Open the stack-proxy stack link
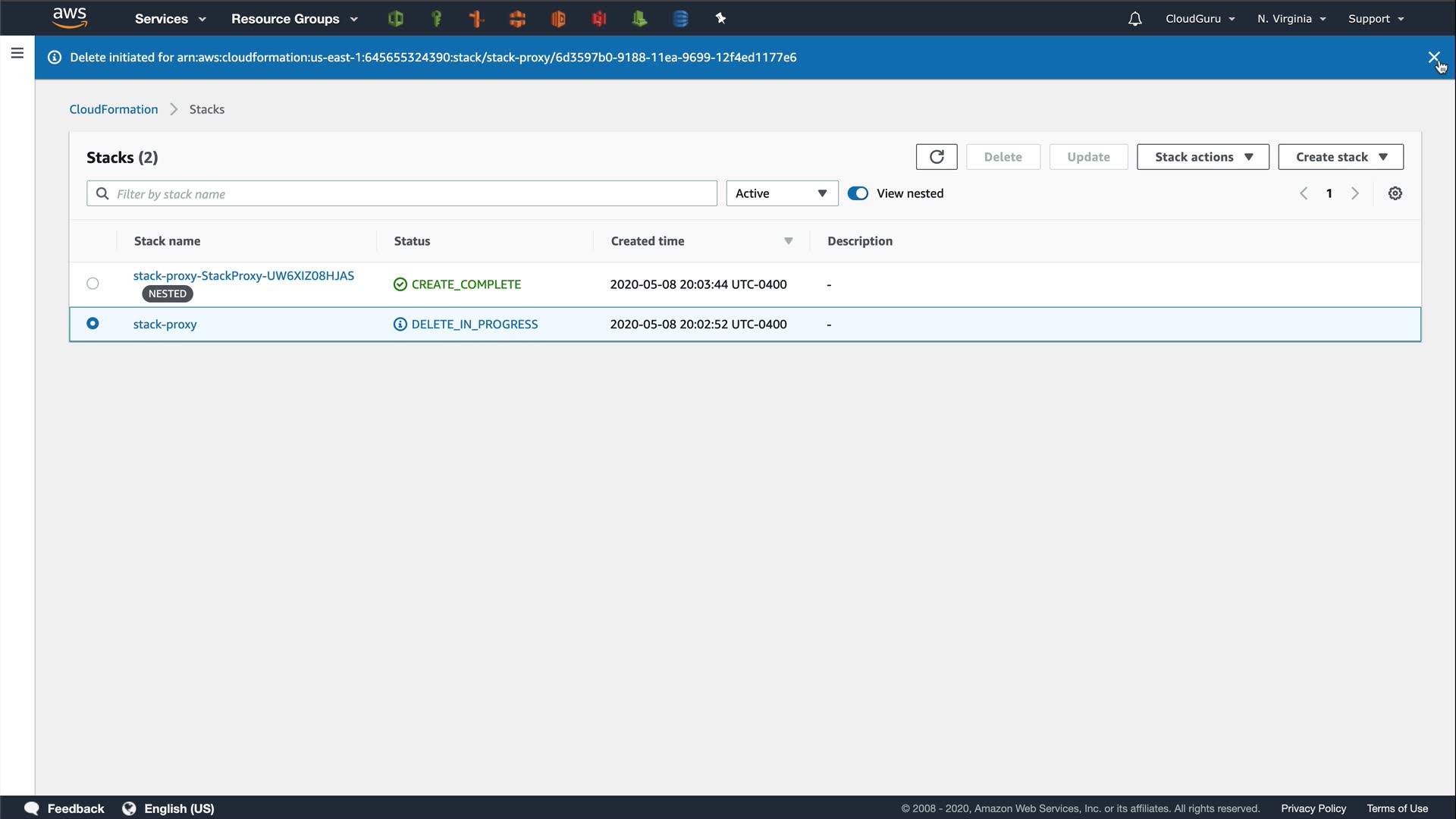This screenshot has width=1456, height=819. tap(165, 325)
